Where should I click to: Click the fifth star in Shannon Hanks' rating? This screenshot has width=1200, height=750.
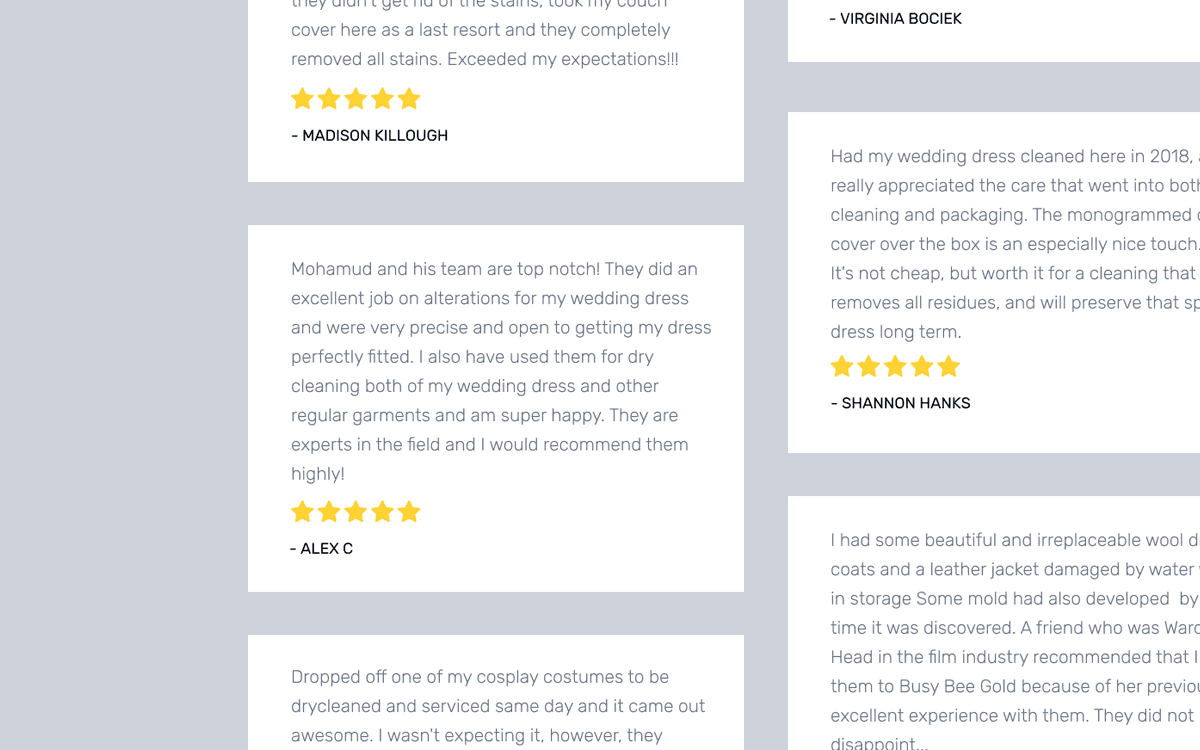(949, 367)
